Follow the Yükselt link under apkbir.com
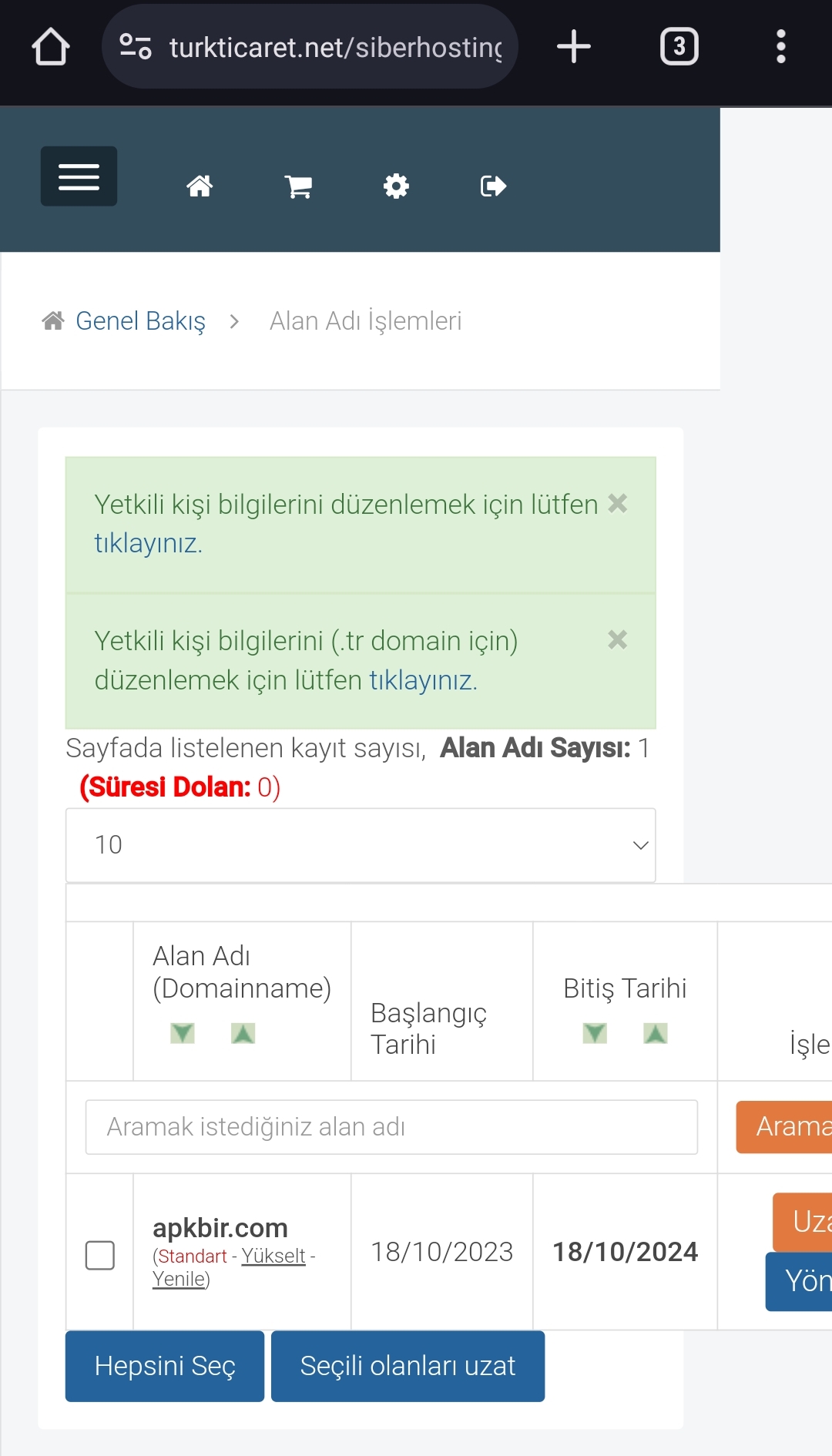 [x=273, y=1256]
